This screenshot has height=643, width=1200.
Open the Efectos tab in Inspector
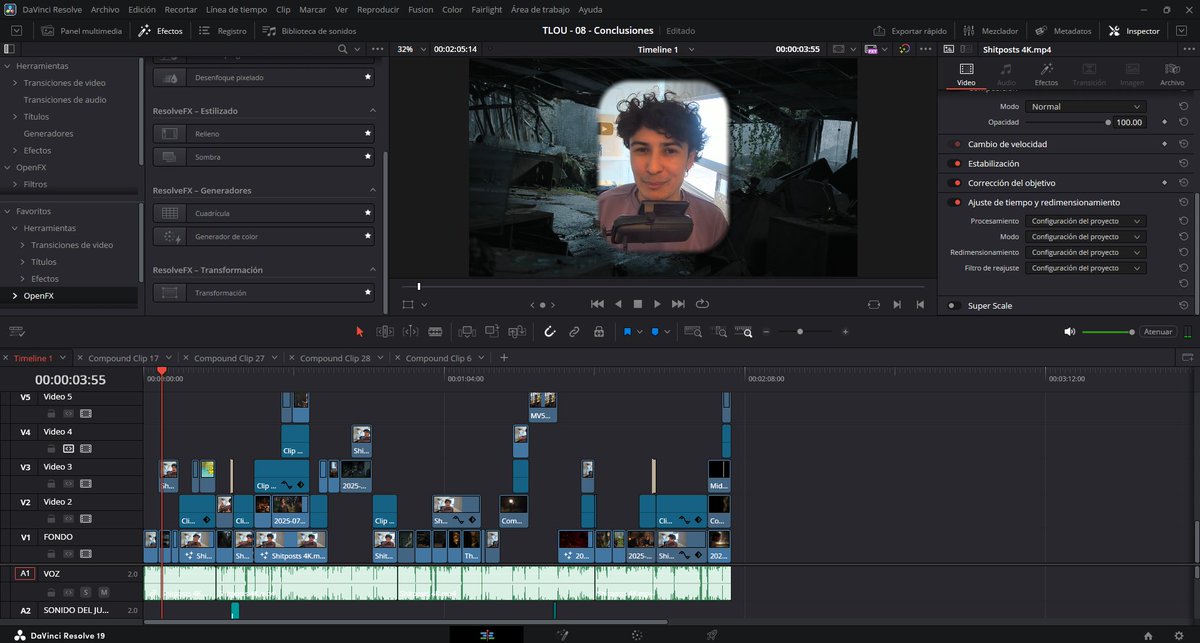coord(1046,74)
